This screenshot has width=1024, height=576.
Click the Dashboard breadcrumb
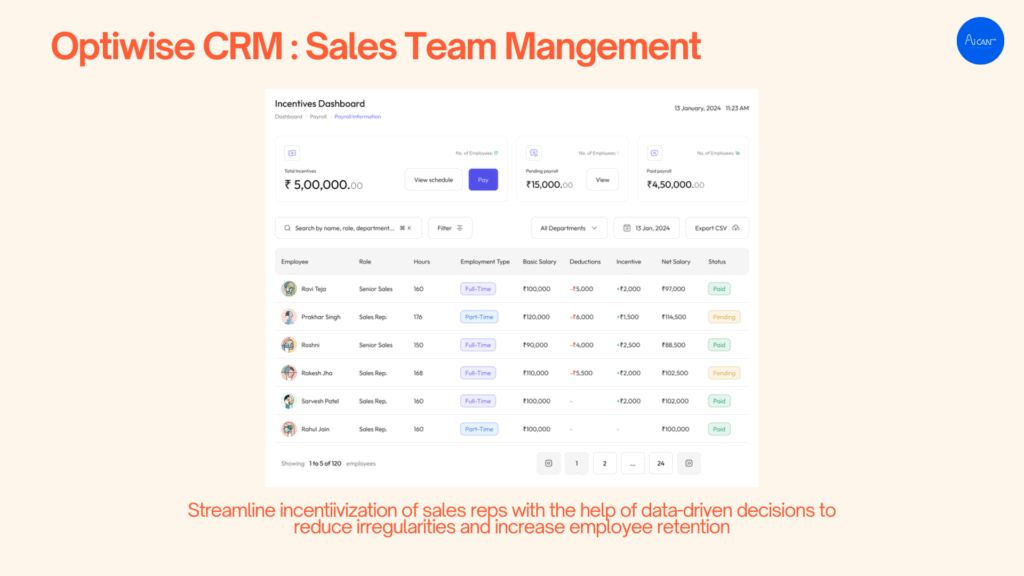click(x=288, y=117)
